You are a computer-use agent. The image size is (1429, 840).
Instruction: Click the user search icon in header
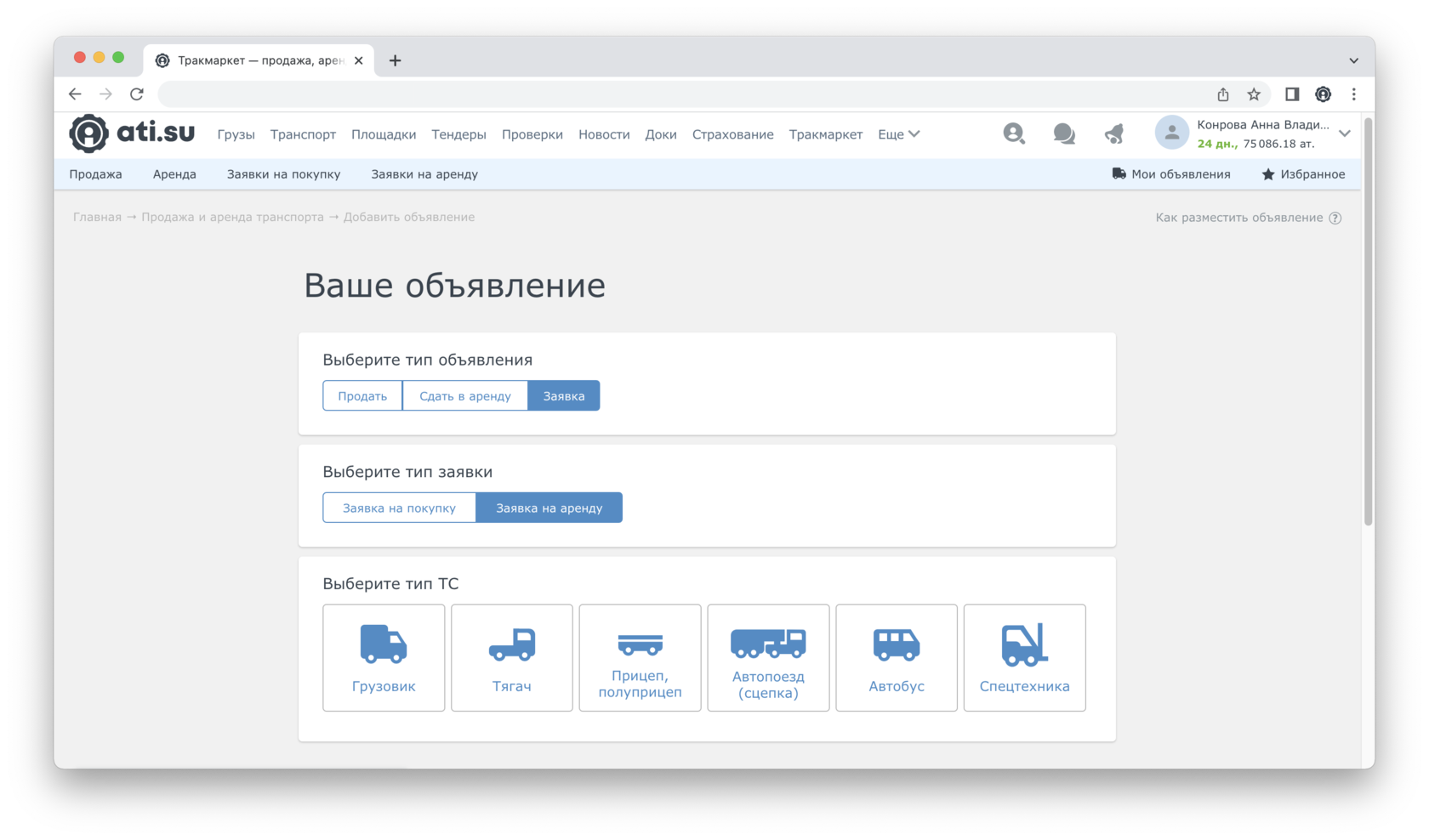coord(1013,133)
